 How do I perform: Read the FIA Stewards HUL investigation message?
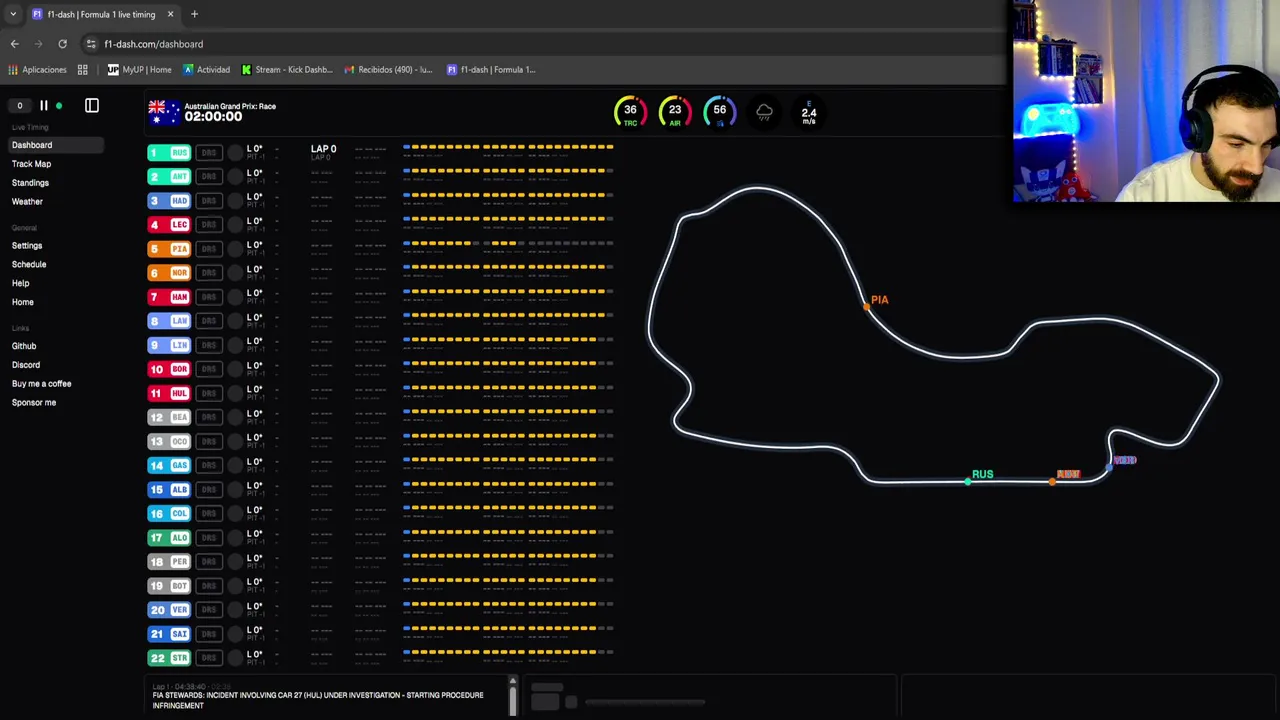tap(318, 700)
